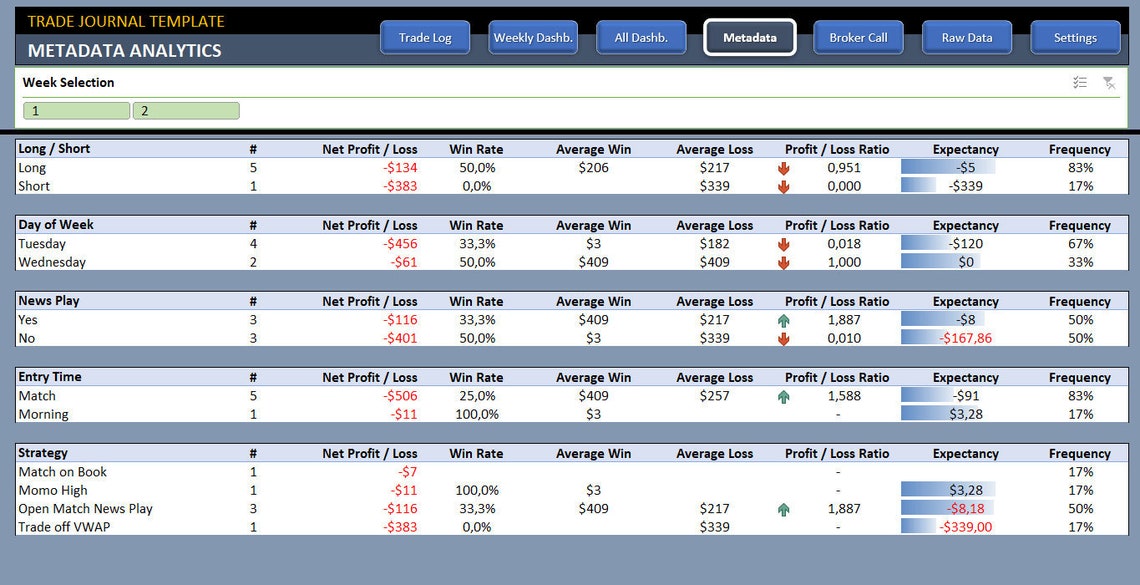Click the red down arrow in the Wednesday row
1140x585 pixels.
pos(783,261)
